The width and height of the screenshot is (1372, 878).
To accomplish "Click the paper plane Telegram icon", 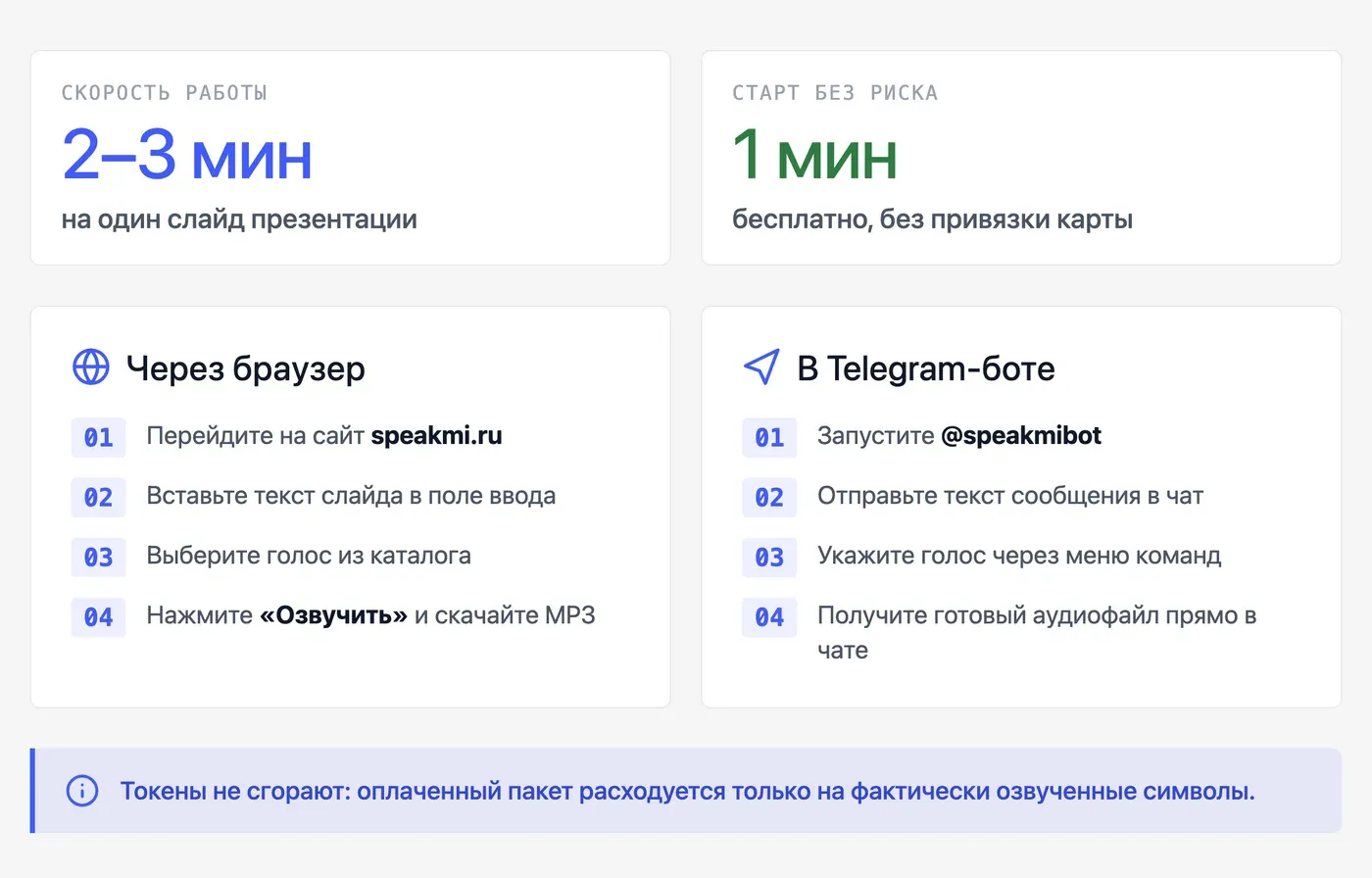I will (761, 367).
